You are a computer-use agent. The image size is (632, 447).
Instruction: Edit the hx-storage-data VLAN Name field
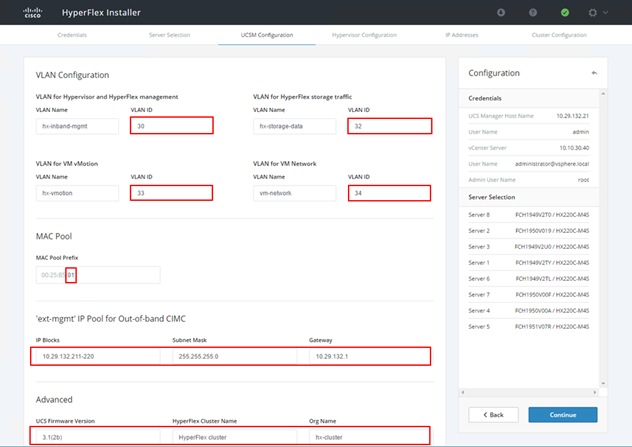pos(295,126)
